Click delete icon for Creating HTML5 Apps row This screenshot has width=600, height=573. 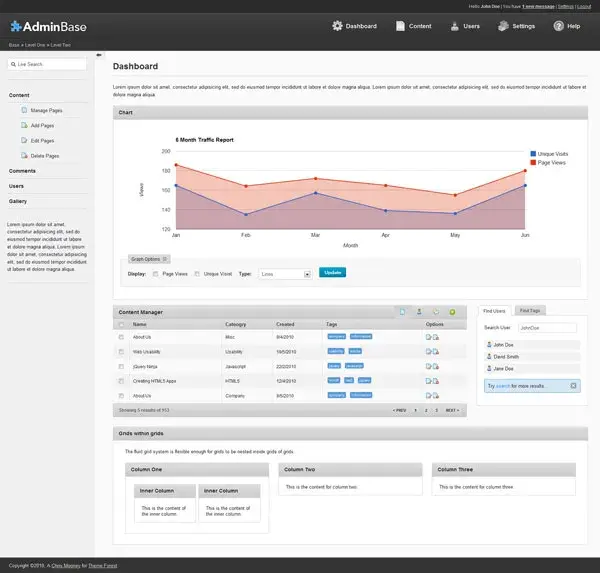(436, 381)
